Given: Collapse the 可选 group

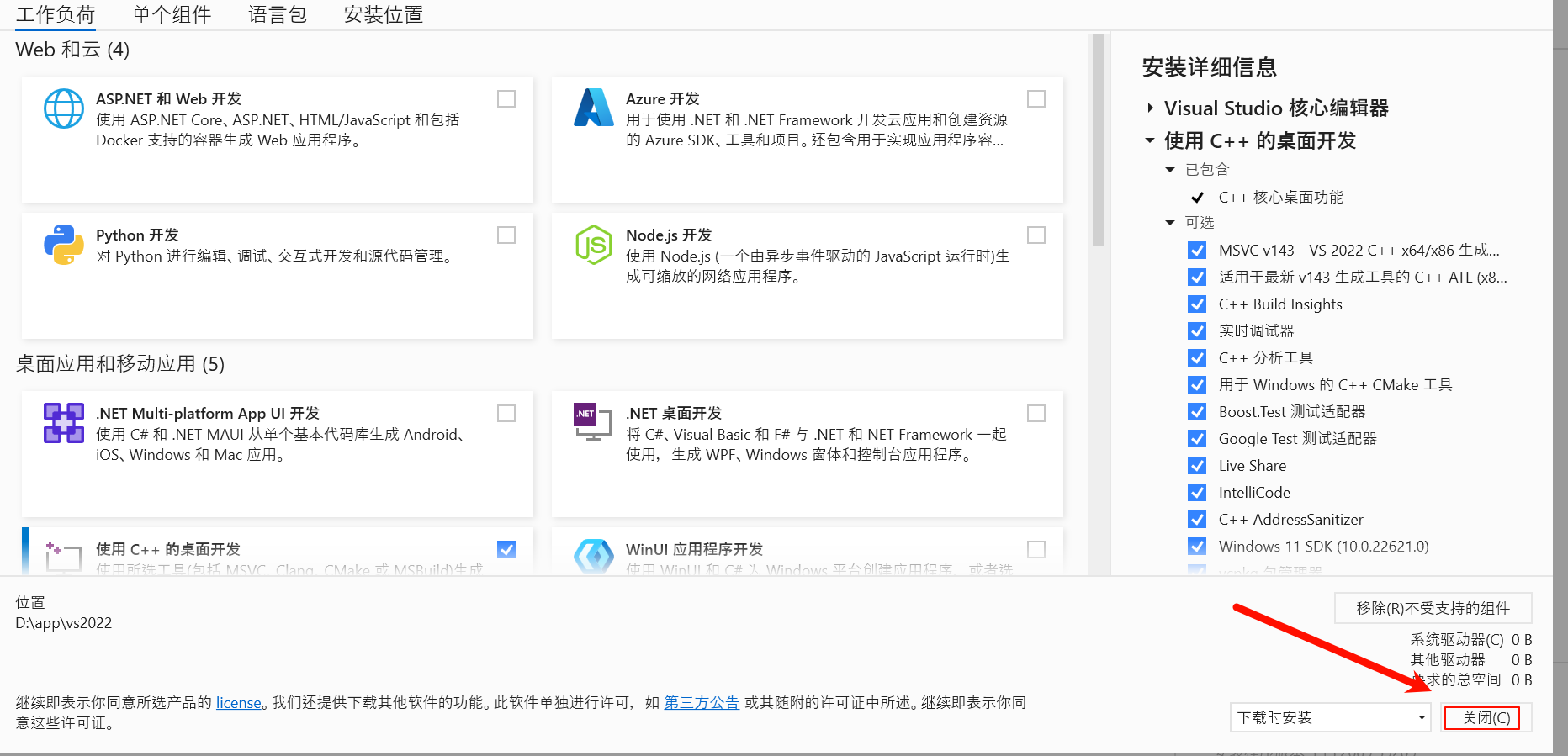Looking at the screenshot, I should pos(1169,223).
